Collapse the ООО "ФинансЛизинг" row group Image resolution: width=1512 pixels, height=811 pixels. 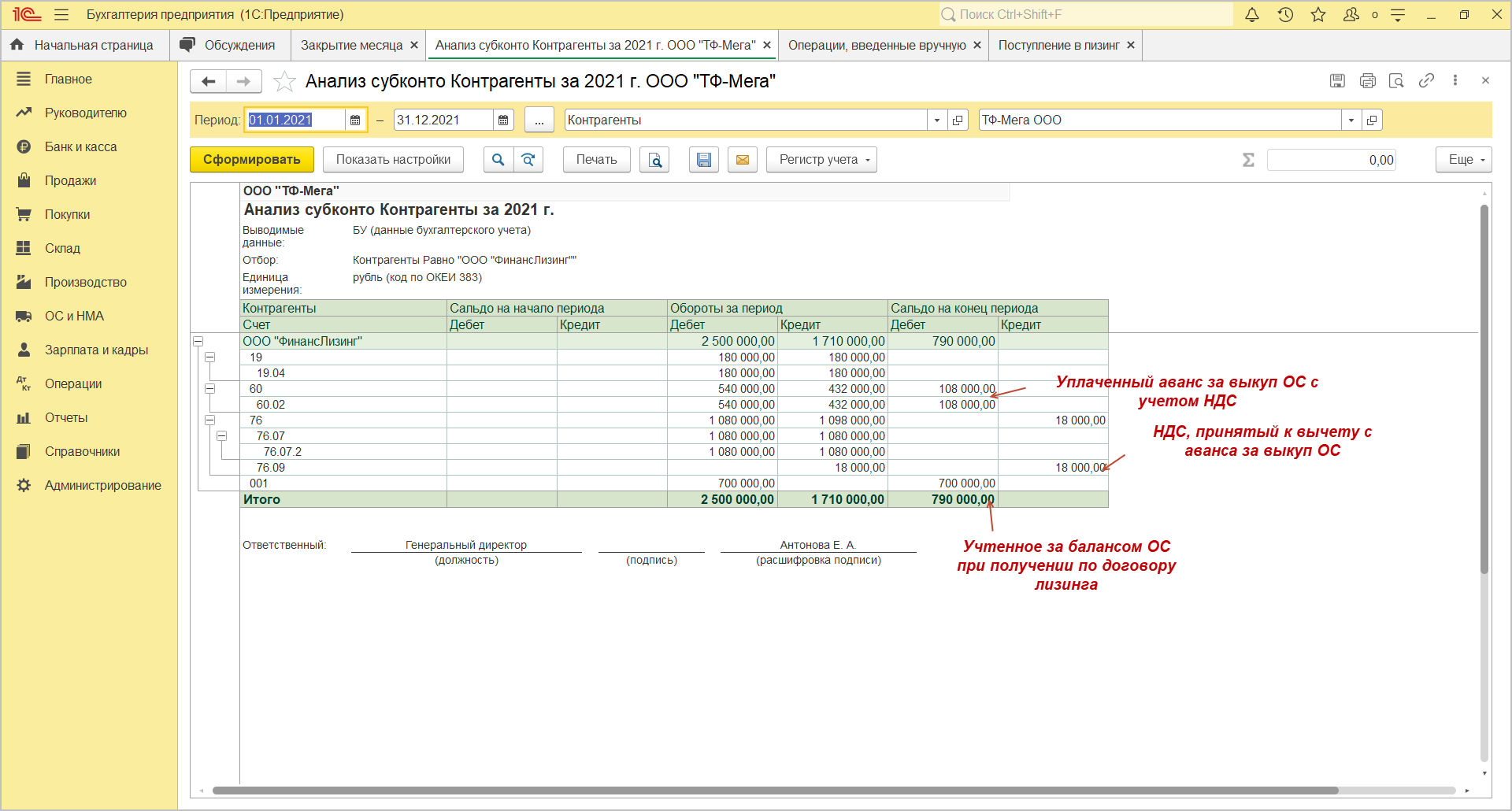coord(198,342)
